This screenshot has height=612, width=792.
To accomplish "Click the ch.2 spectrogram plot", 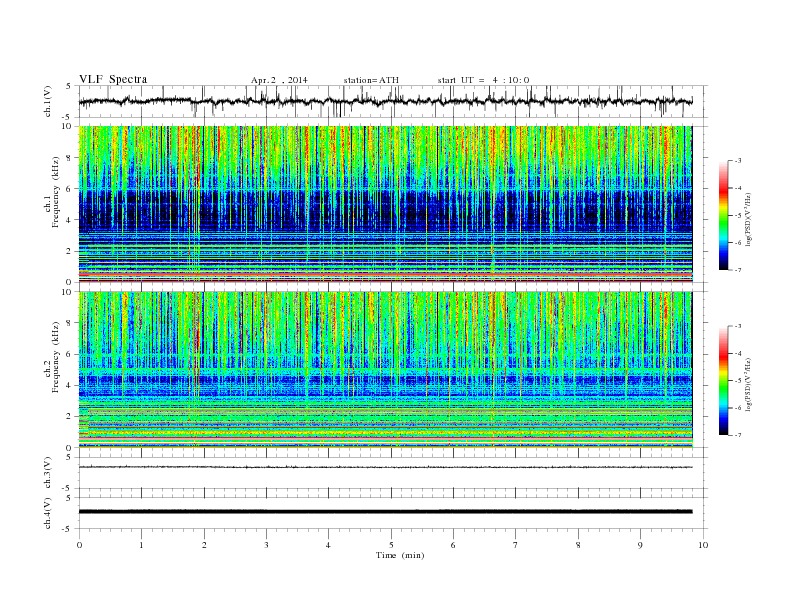I will [x=385, y=369].
